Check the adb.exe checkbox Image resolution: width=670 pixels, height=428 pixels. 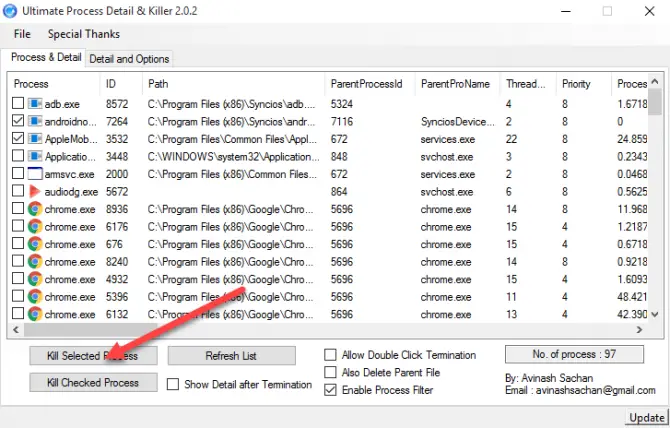coord(18,103)
